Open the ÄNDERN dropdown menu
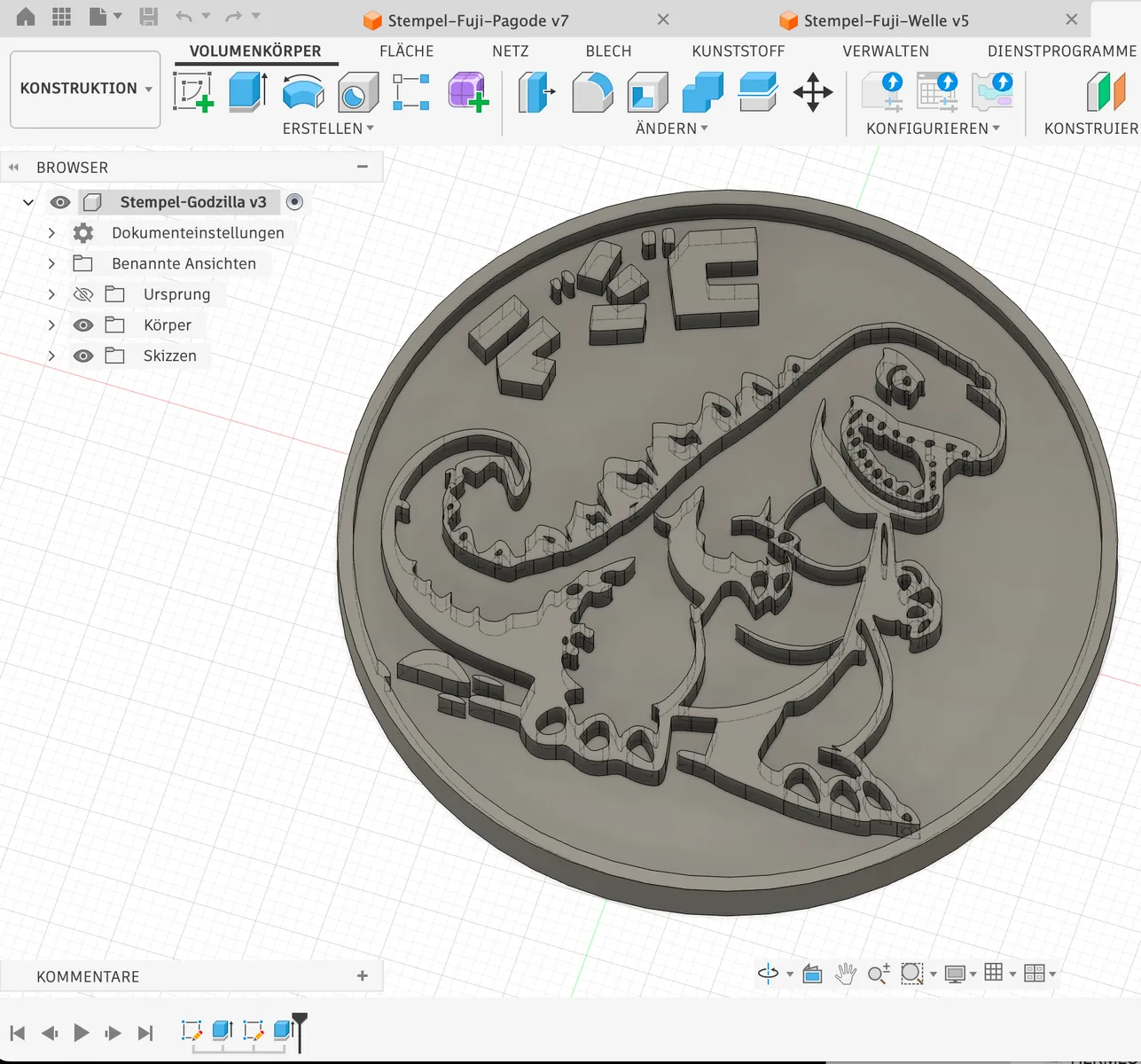The image size is (1141, 1064). pos(672,129)
